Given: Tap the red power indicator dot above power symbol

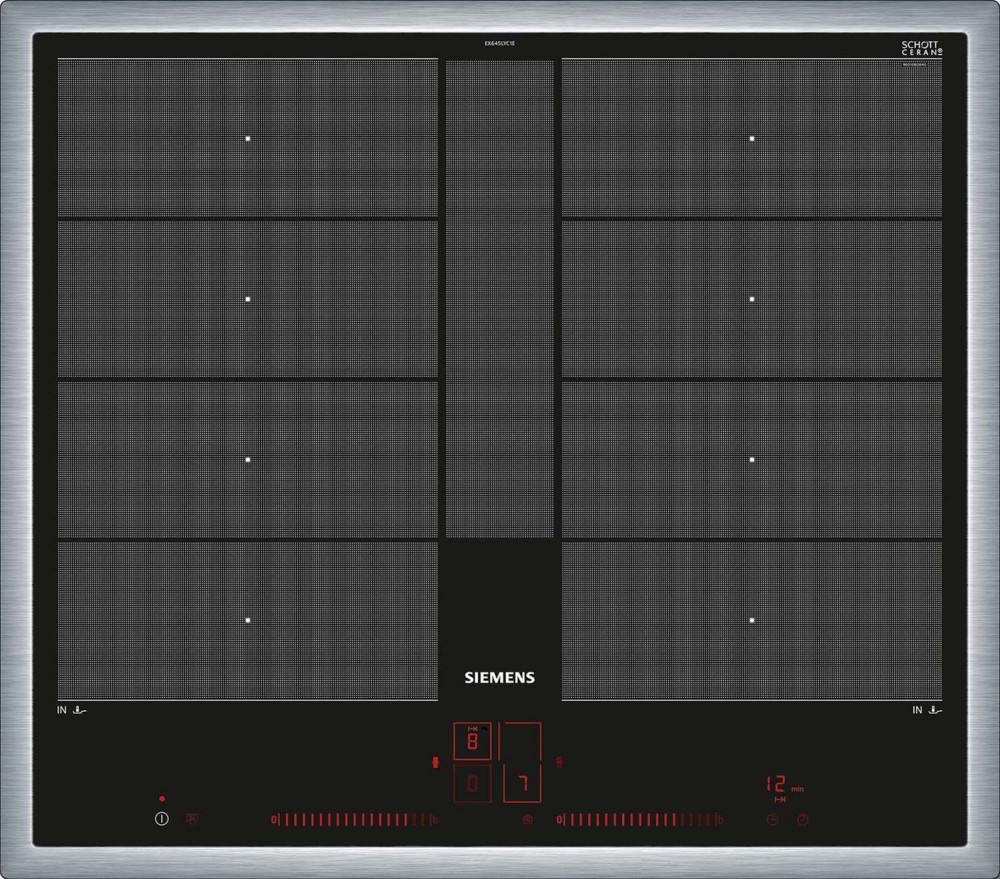Looking at the screenshot, I should pos(162,799).
